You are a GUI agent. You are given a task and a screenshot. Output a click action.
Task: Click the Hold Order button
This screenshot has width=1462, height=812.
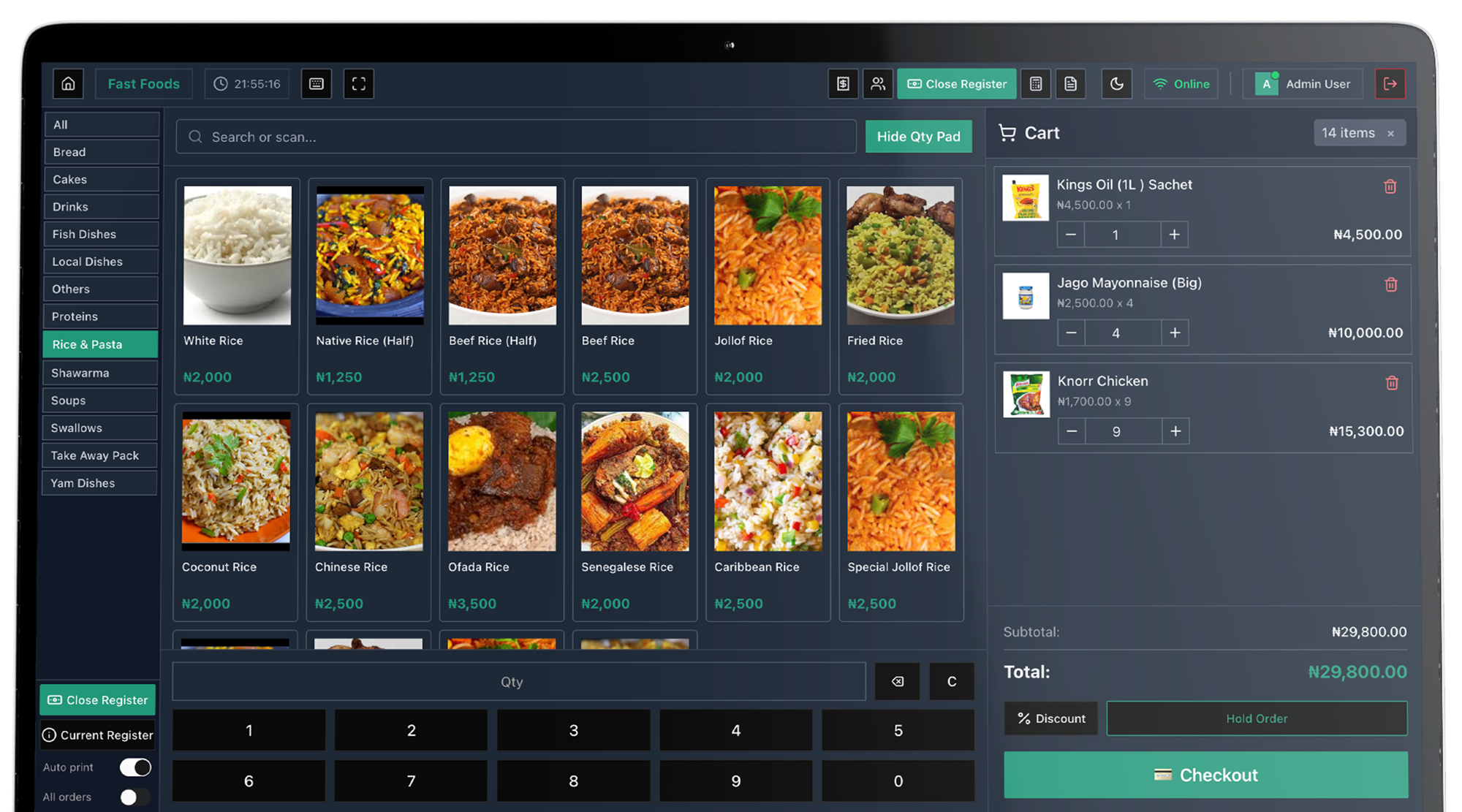pyautogui.click(x=1257, y=718)
